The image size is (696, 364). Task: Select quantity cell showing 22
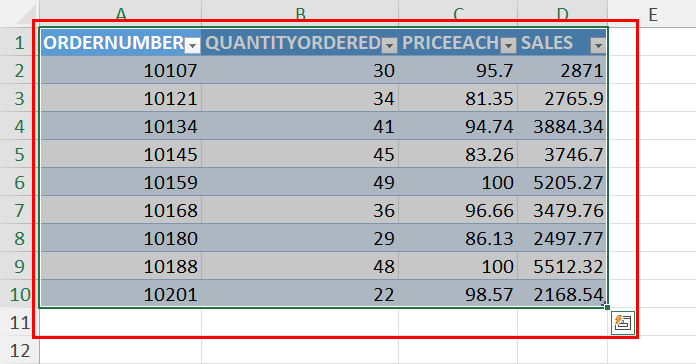pyautogui.click(x=300, y=293)
